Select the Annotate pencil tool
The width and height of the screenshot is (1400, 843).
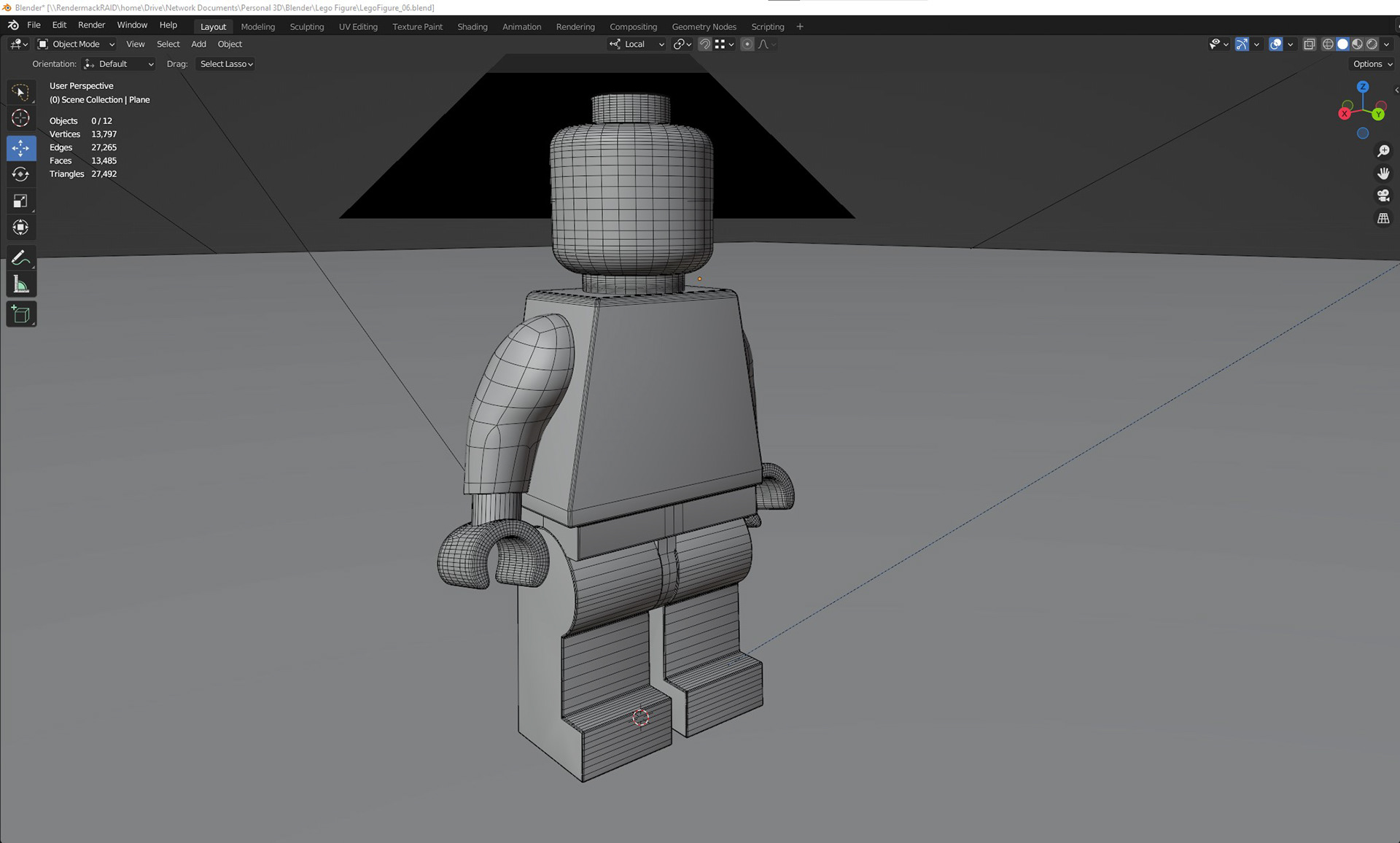(x=20, y=258)
